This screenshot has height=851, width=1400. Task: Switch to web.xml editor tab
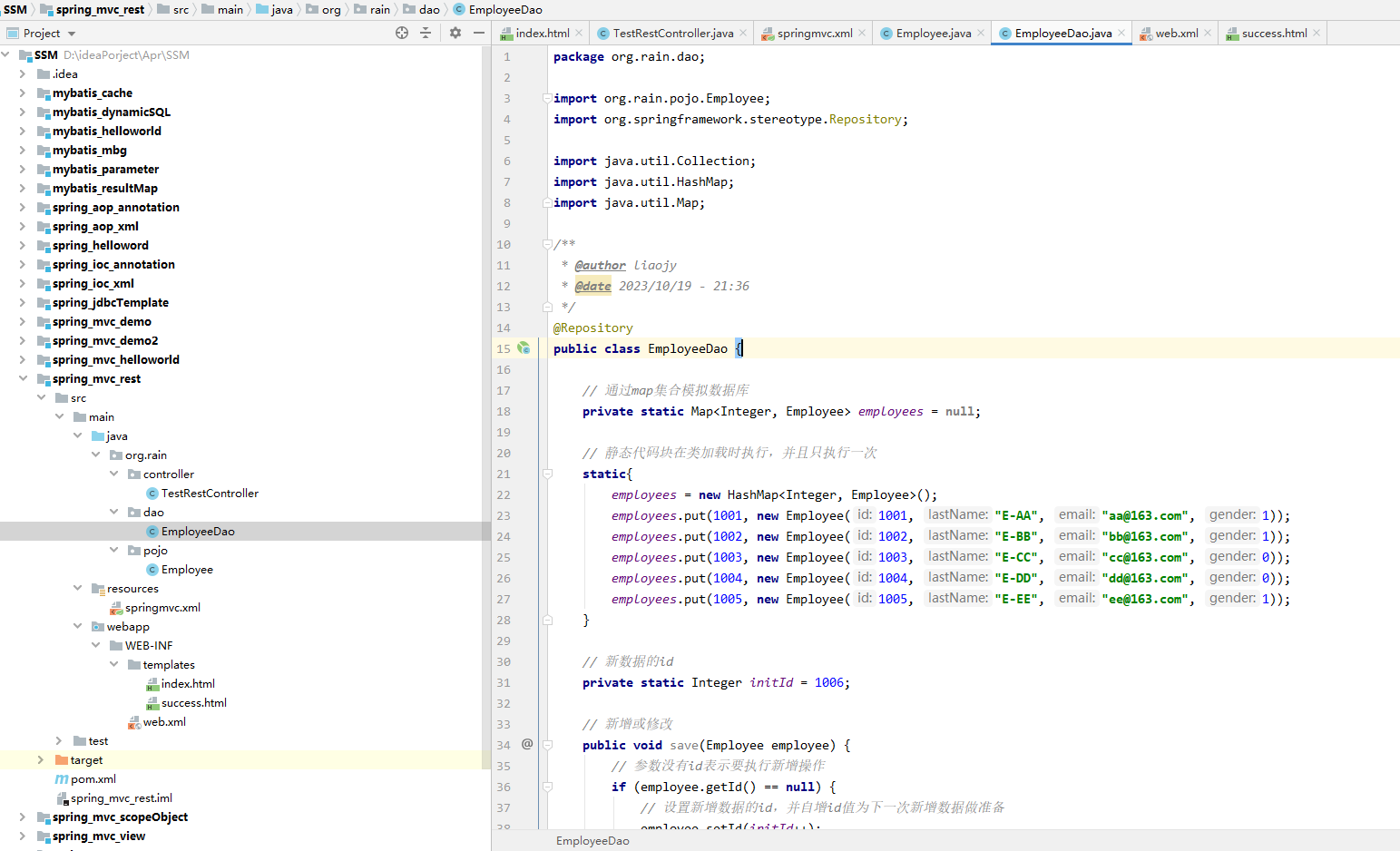click(1176, 34)
